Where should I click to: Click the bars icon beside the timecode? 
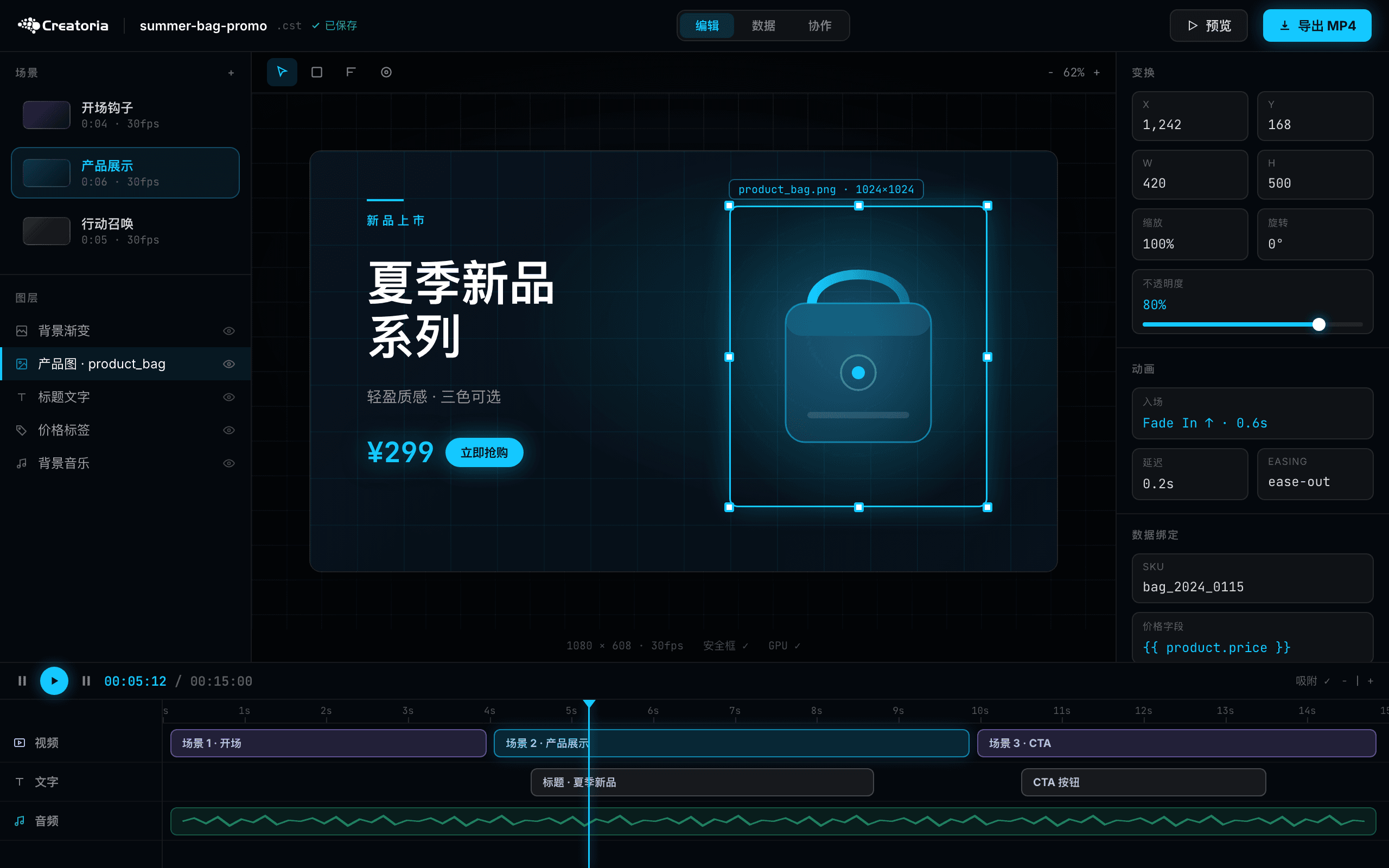click(x=87, y=681)
